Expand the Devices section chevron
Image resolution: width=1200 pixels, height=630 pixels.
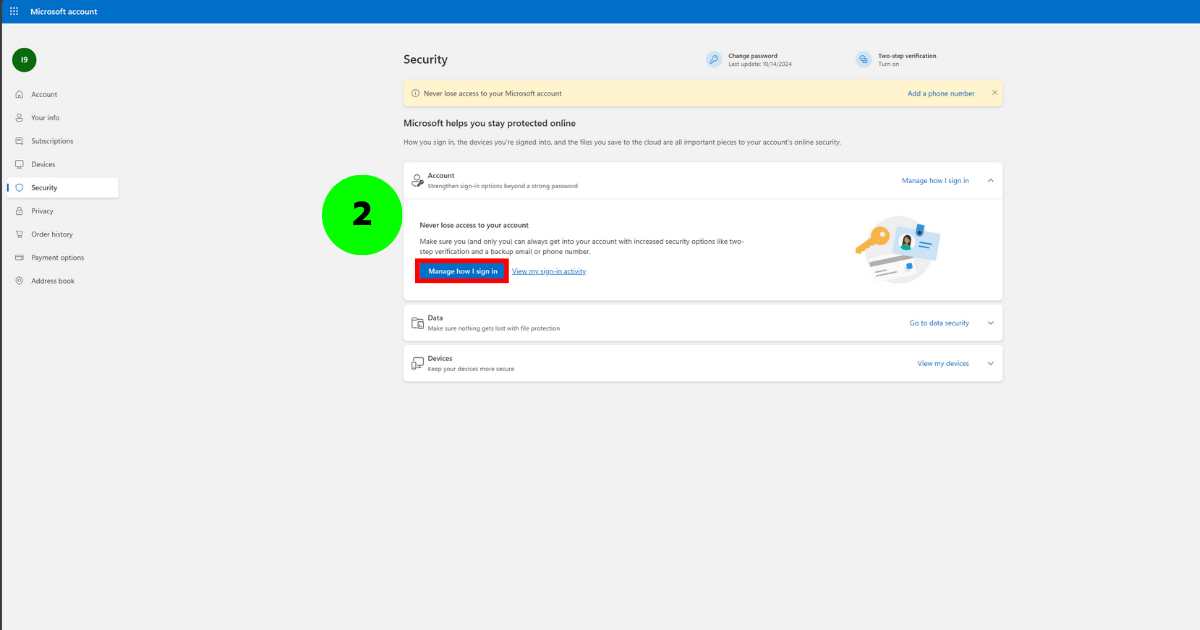(990, 363)
